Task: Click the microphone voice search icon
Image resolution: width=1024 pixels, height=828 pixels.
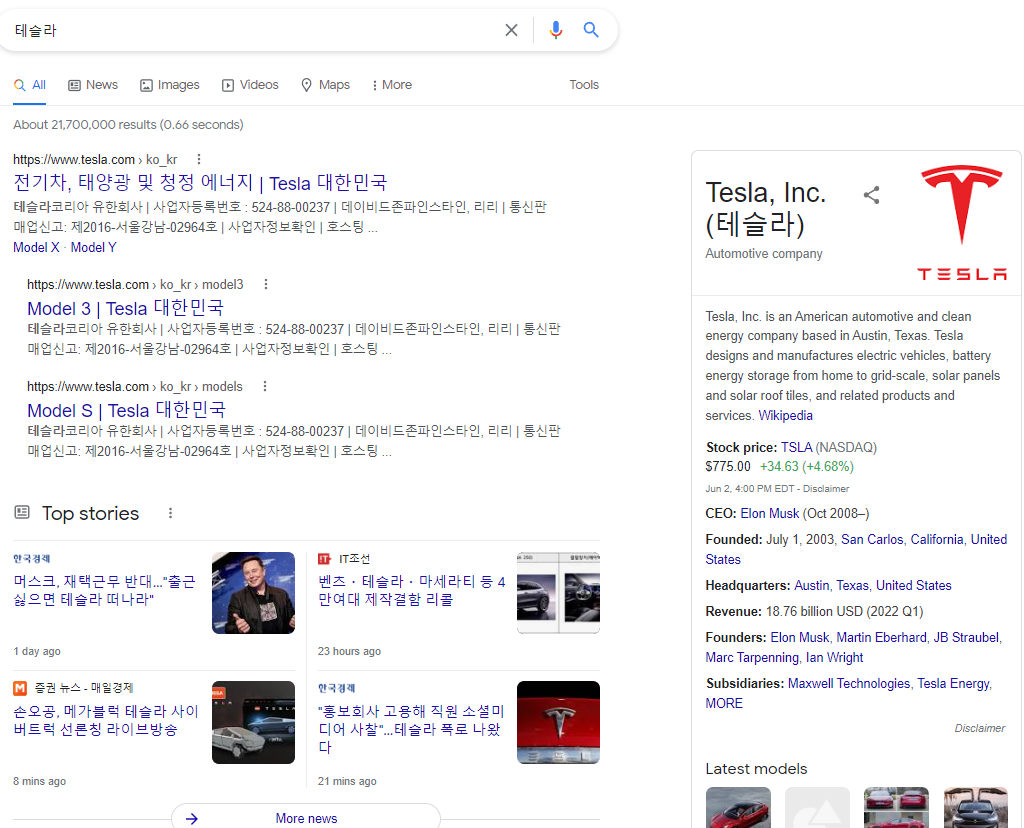Action: point(556,30)
